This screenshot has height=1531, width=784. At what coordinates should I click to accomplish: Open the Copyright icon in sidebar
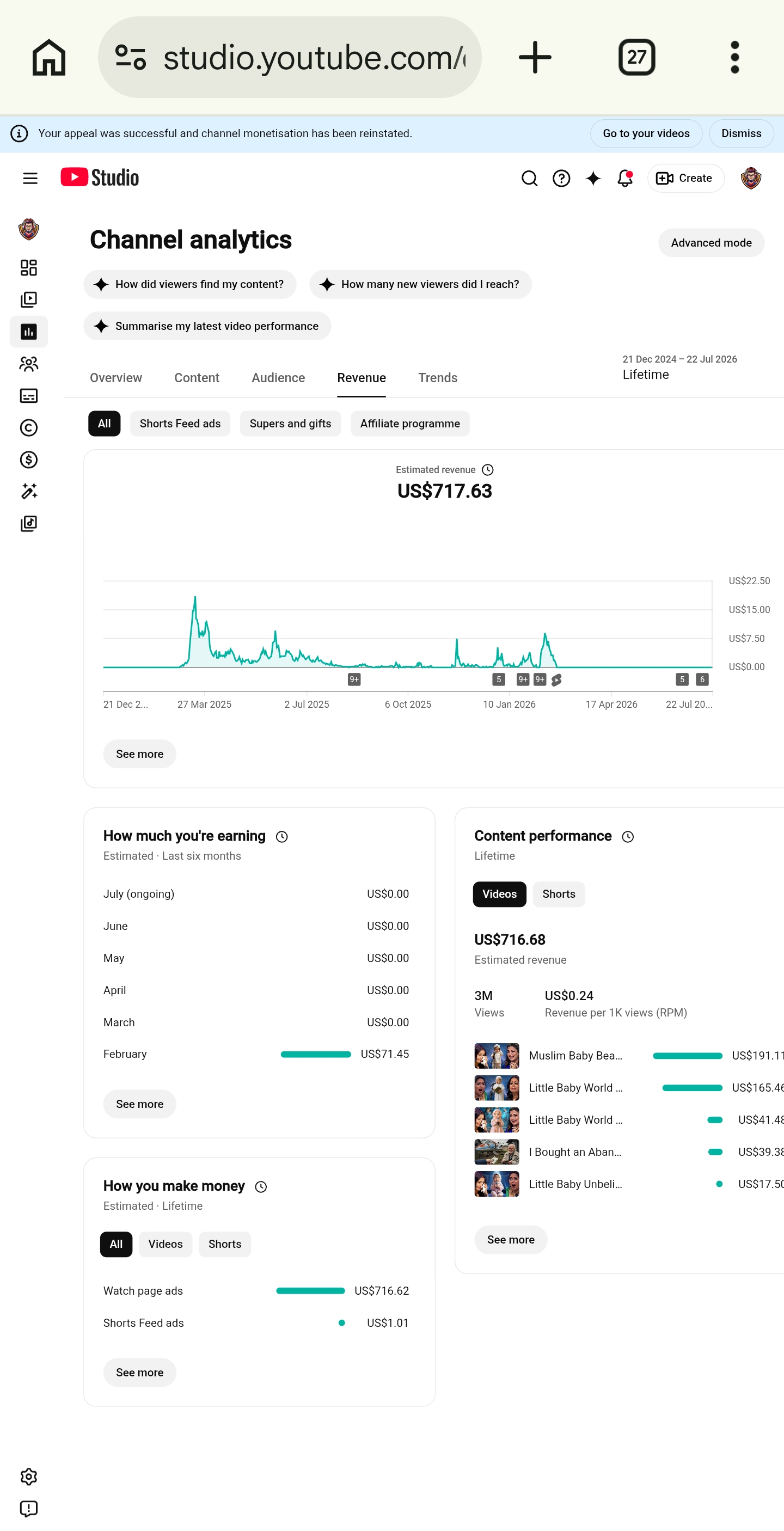point(28,428)
